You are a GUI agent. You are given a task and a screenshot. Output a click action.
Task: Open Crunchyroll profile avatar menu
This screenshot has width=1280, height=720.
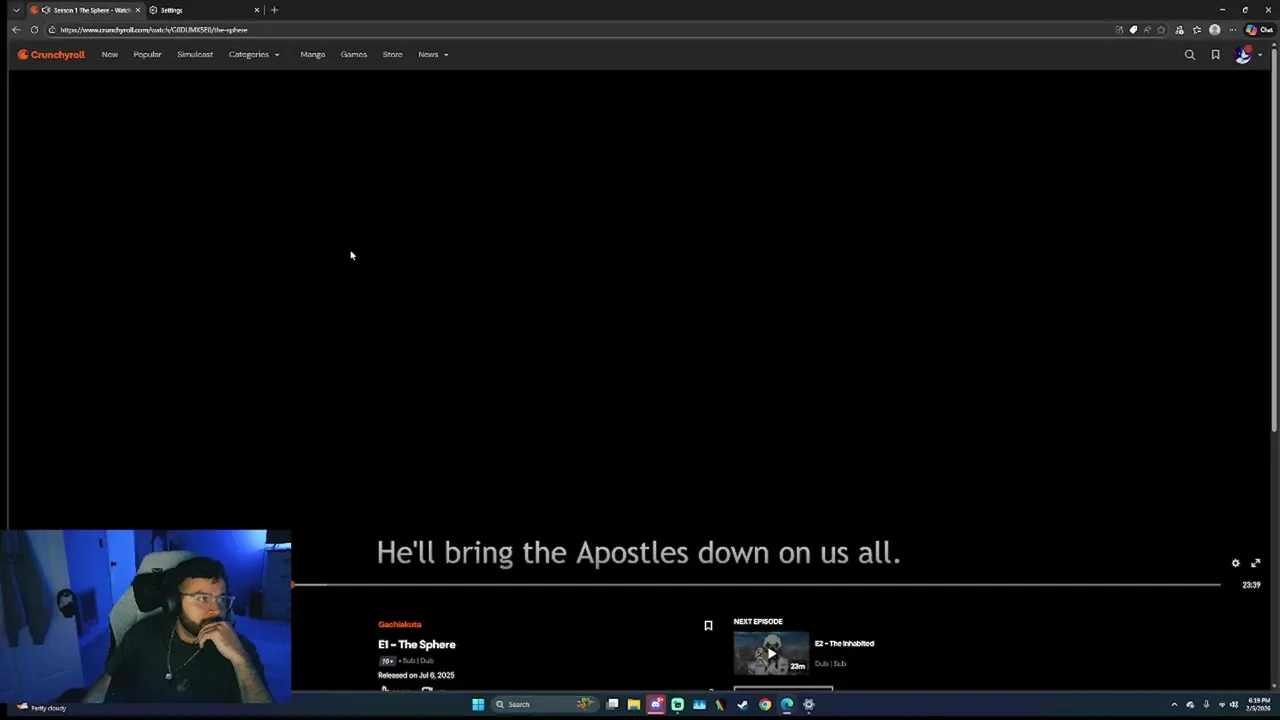coord(1243,55)
